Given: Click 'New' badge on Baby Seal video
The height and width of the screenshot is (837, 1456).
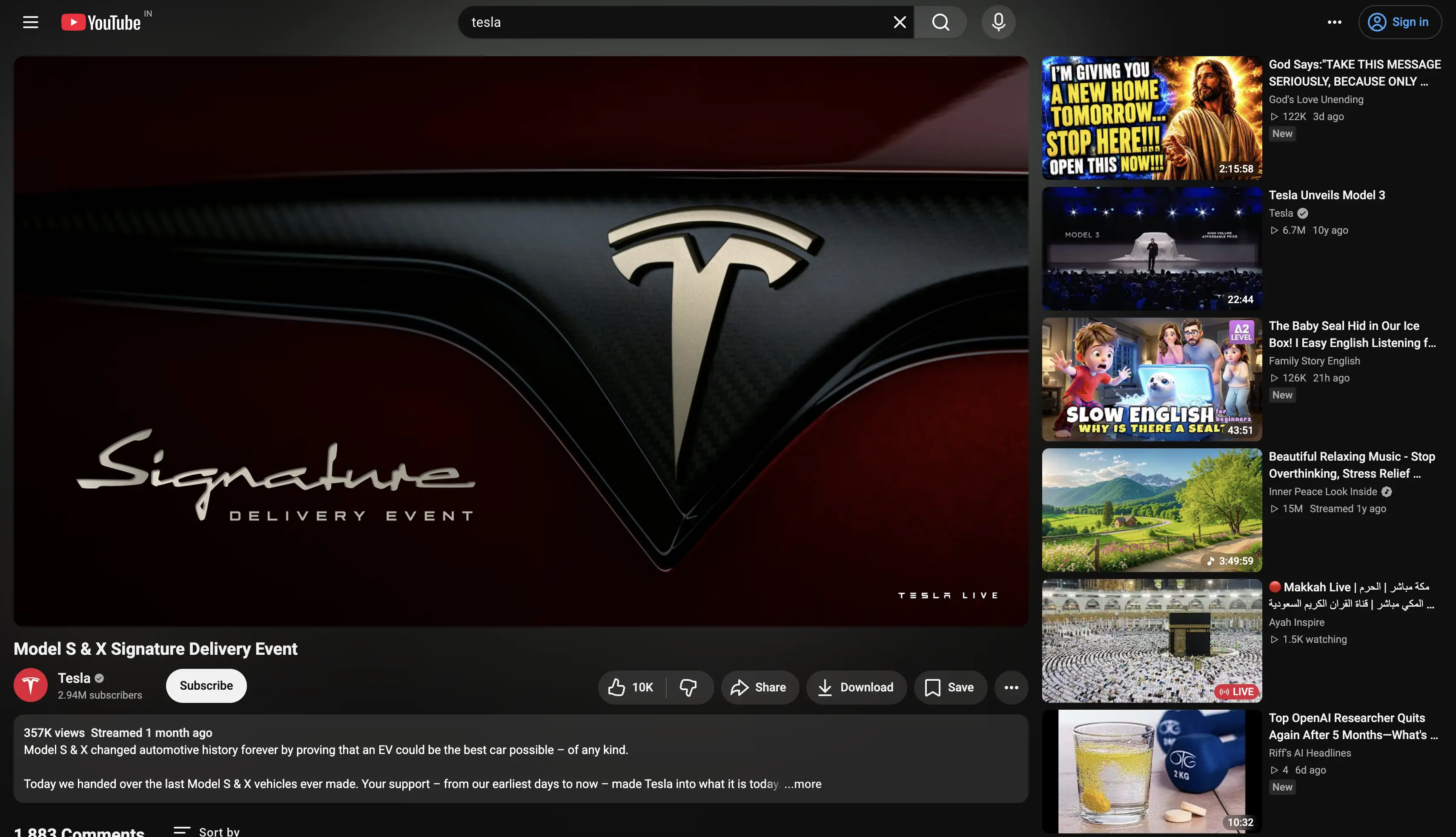Looking at the screenshot, I should click(x=1282, y=396).
